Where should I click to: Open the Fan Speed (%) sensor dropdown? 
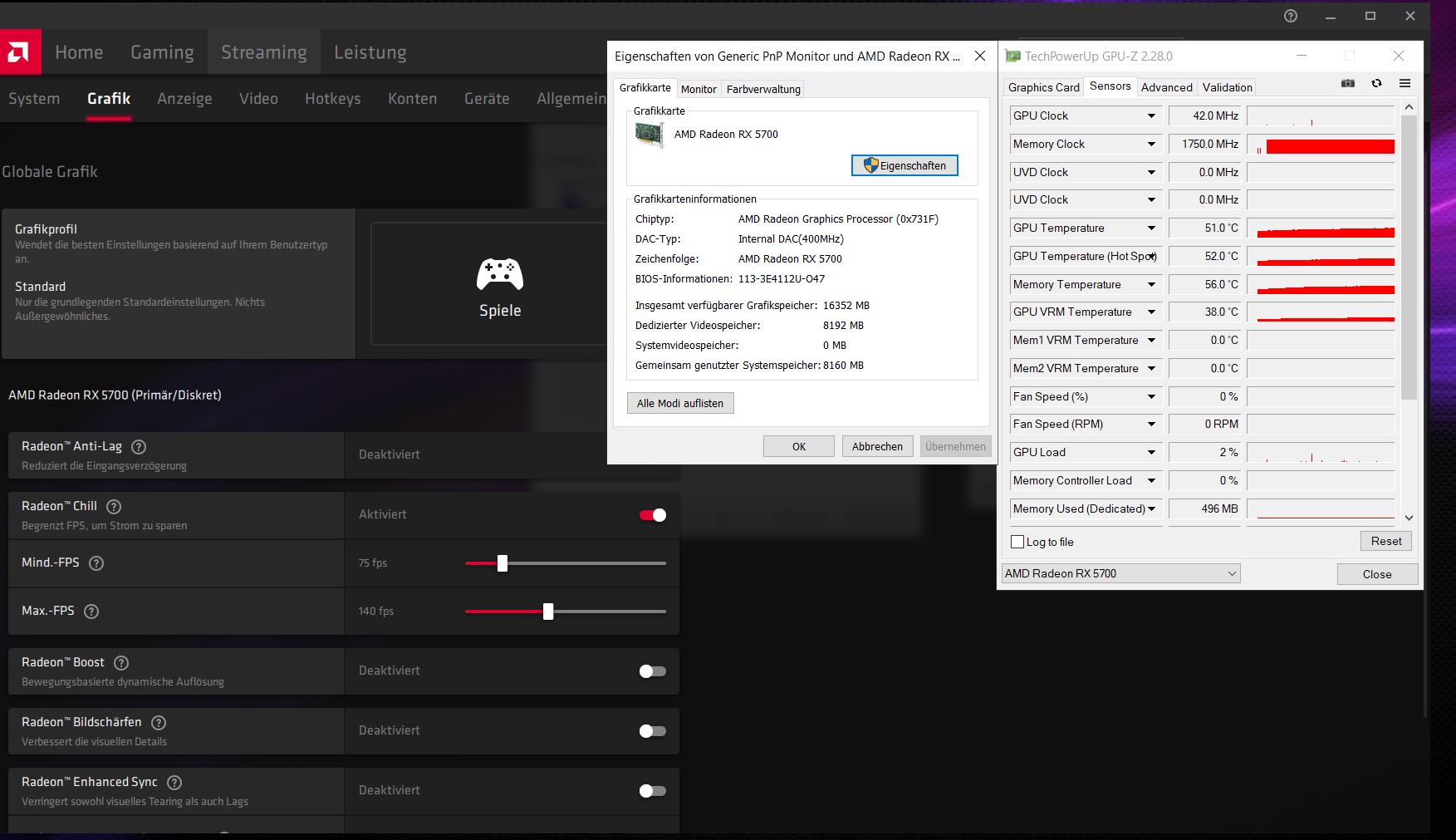pos(1151,397)
